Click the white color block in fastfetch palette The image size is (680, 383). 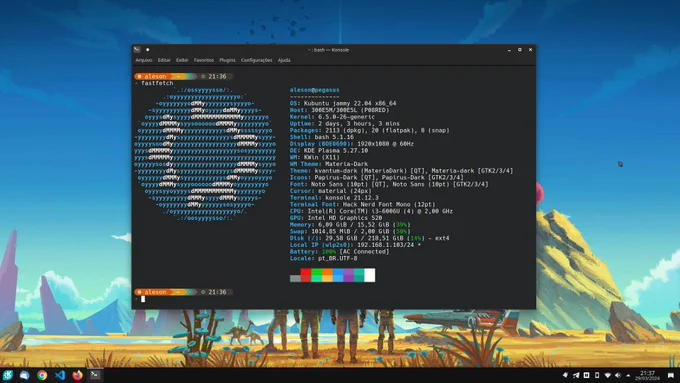(370, 275)
